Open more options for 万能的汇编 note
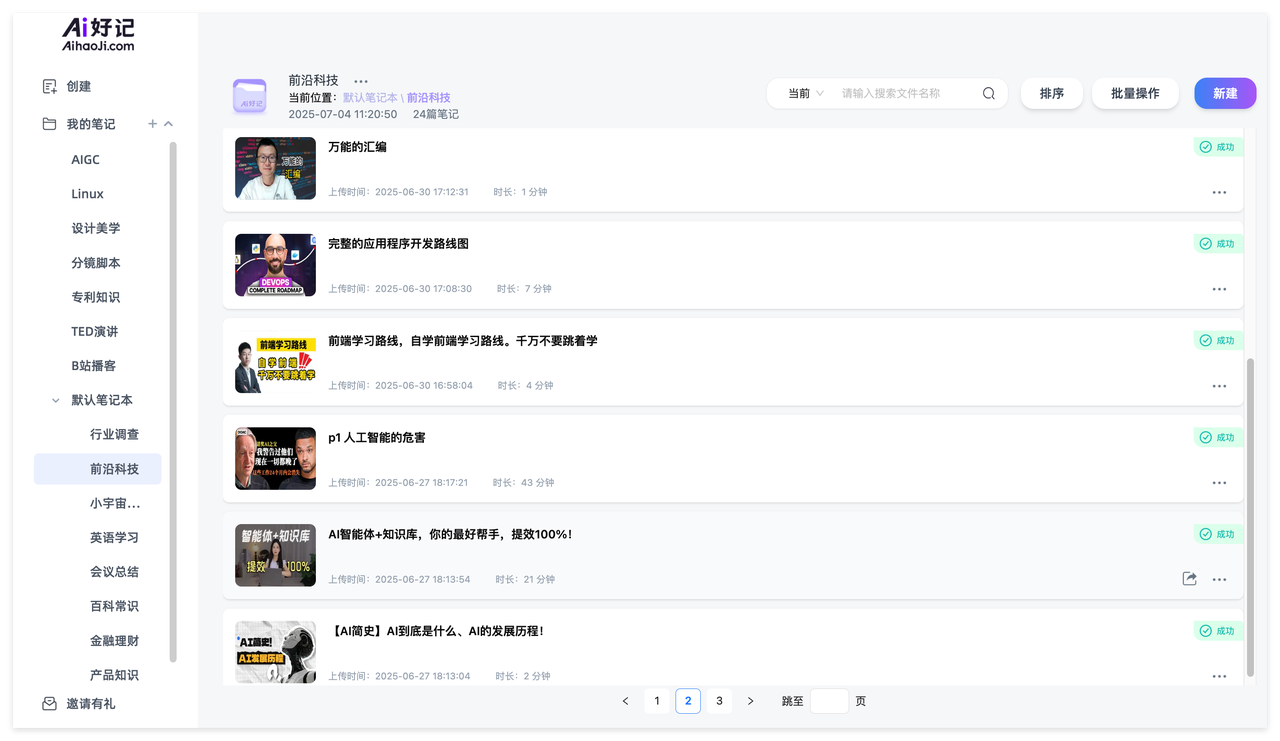Viewport: 1280px width, 741px height. (1219, 192)
